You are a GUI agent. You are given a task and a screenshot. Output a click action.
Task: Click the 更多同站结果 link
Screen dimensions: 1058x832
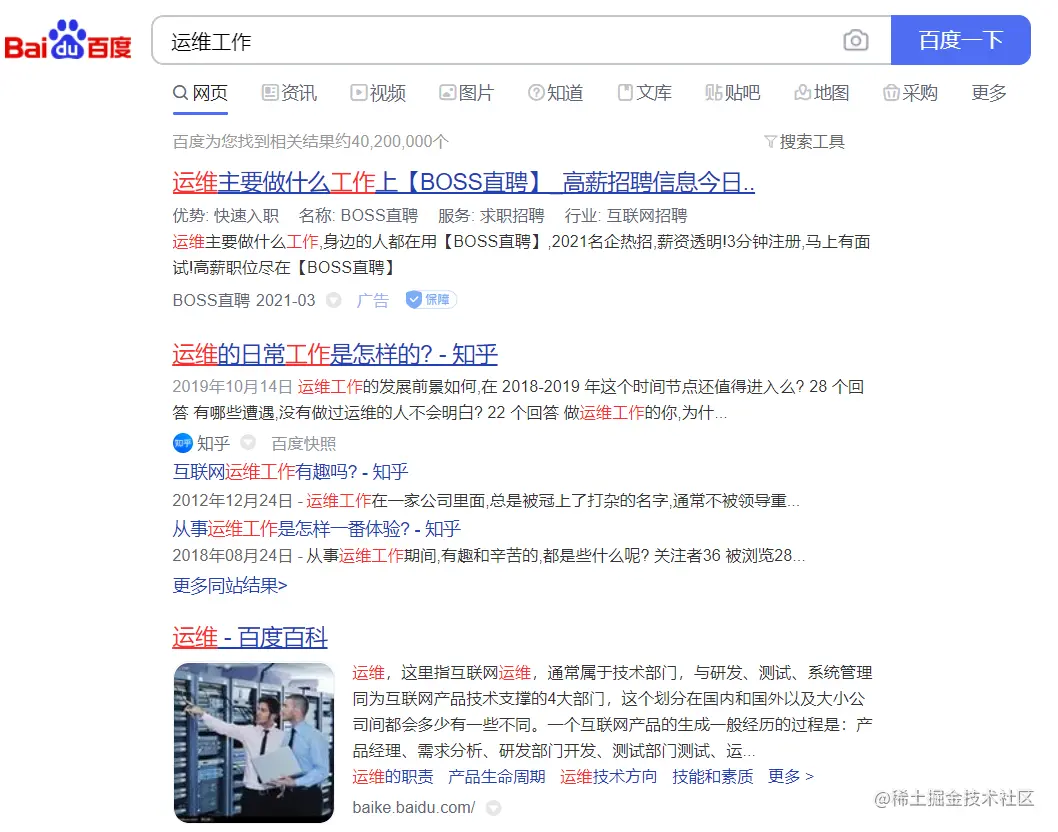231,586
